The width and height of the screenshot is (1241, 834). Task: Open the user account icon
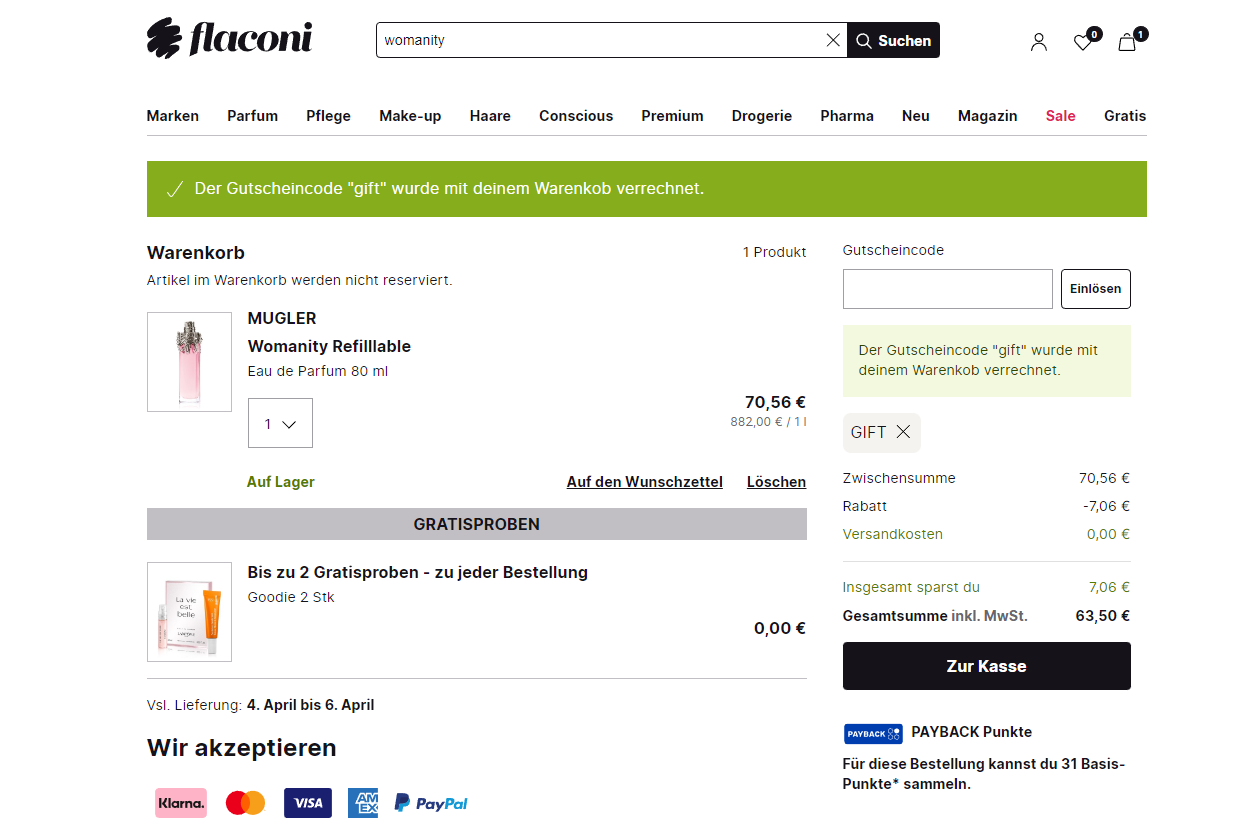1039,41
